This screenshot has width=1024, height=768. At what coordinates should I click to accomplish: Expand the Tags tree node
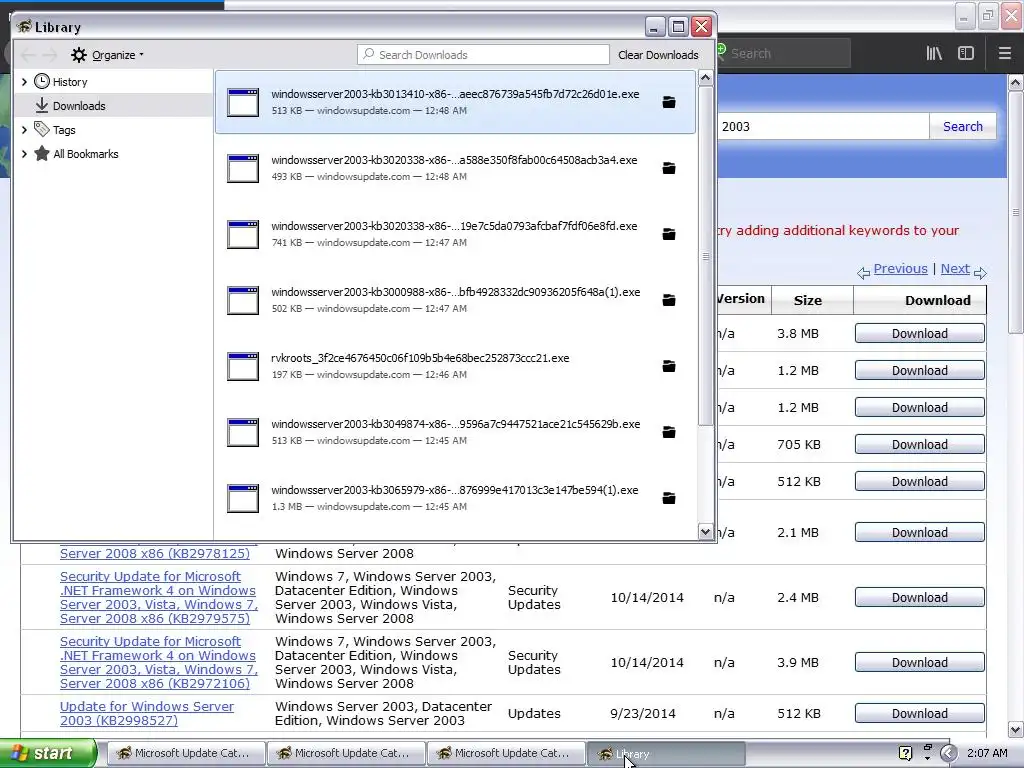(x=24, y=130)
